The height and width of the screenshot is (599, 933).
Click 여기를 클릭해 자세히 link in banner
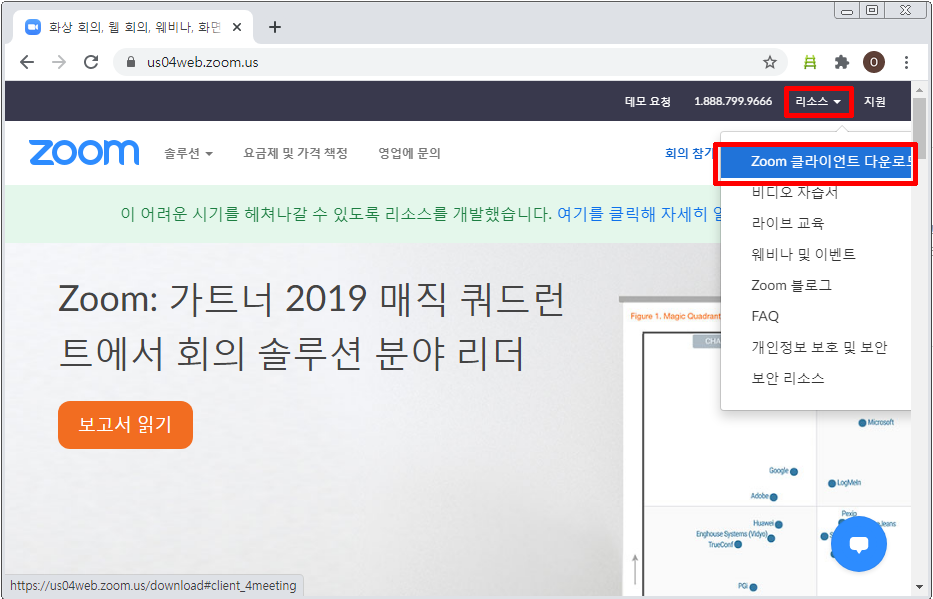(x=638, y=214)
